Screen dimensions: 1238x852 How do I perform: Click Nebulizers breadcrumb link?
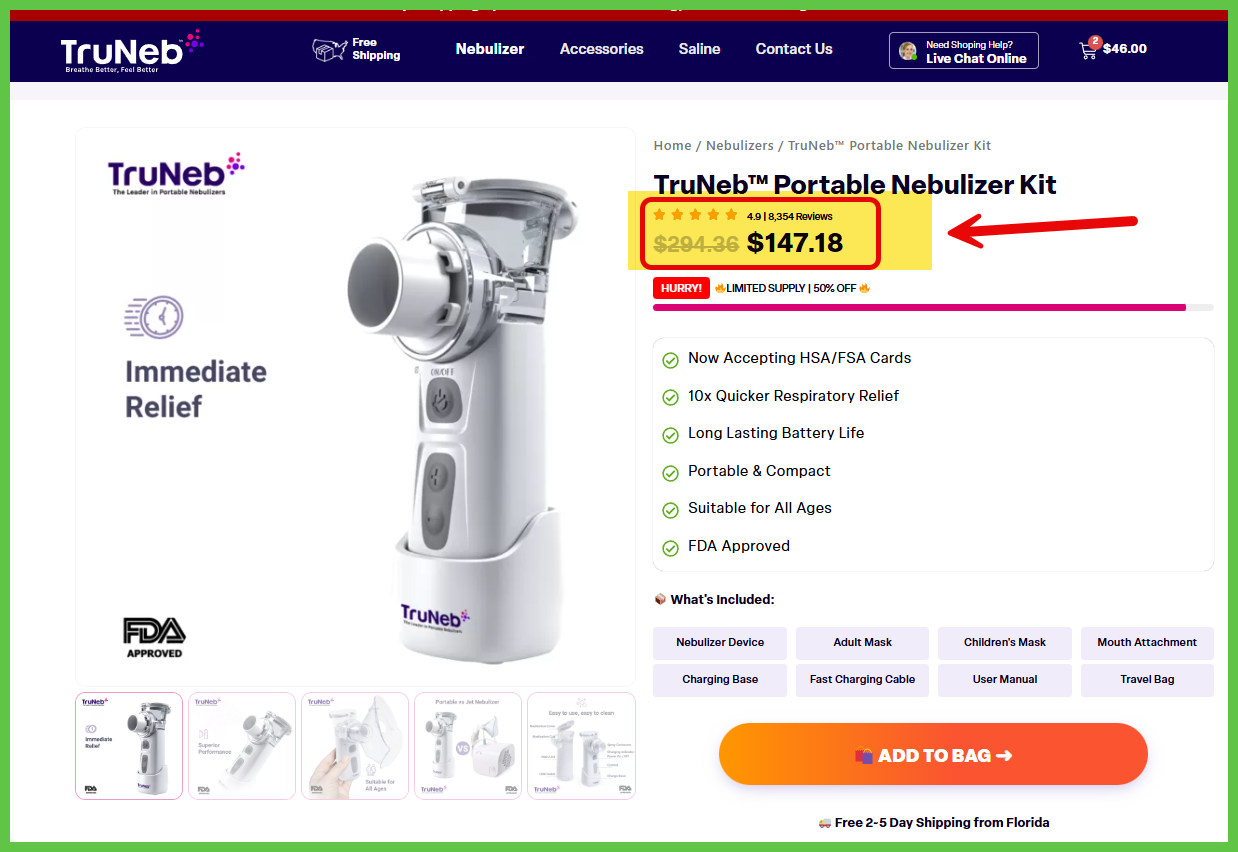click(741, 146)
